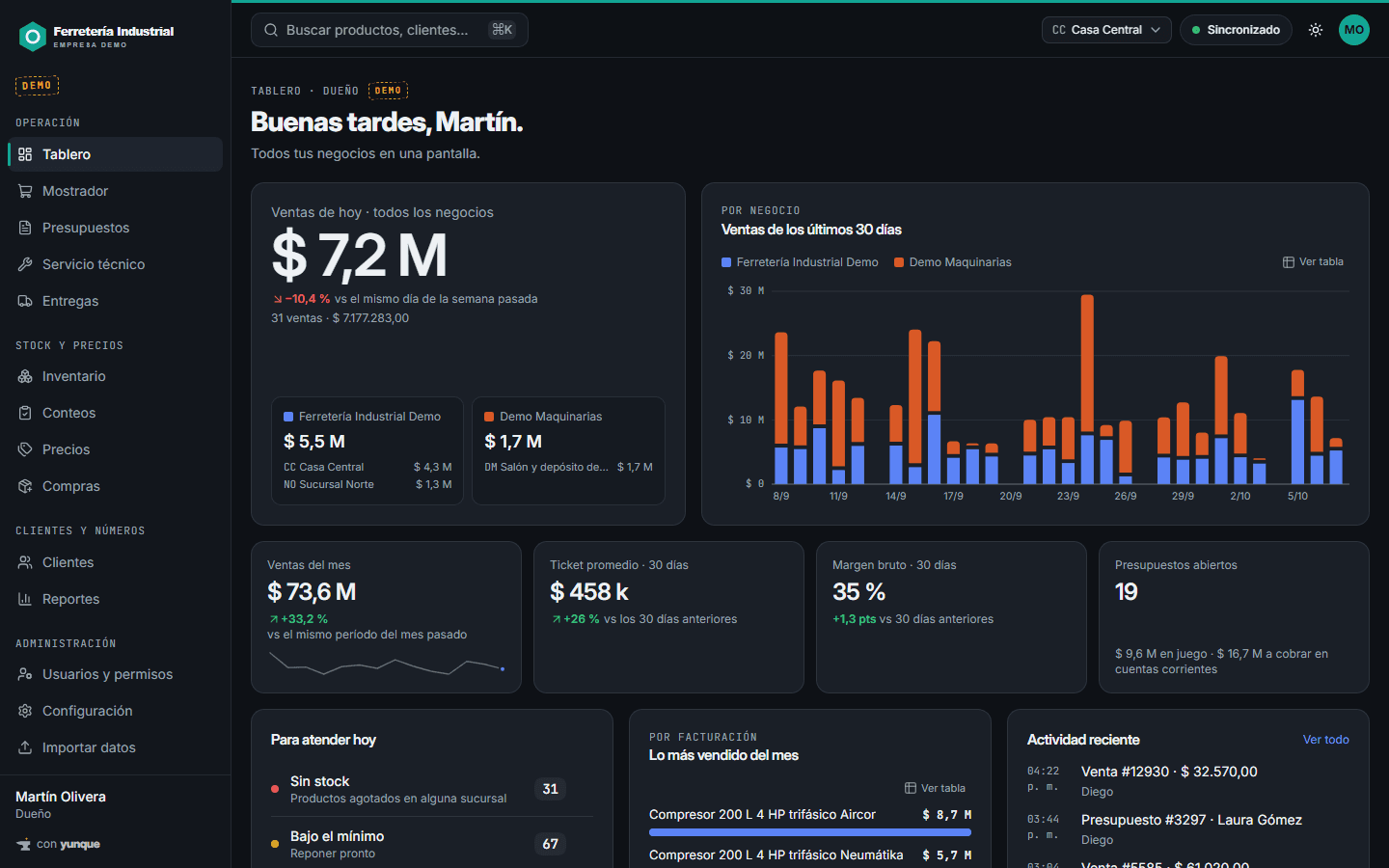Click the Presupuestos abiertos card value 19
This screenshot has height=868, width=1389.
pyautogui.click(x=1127, y=591)
